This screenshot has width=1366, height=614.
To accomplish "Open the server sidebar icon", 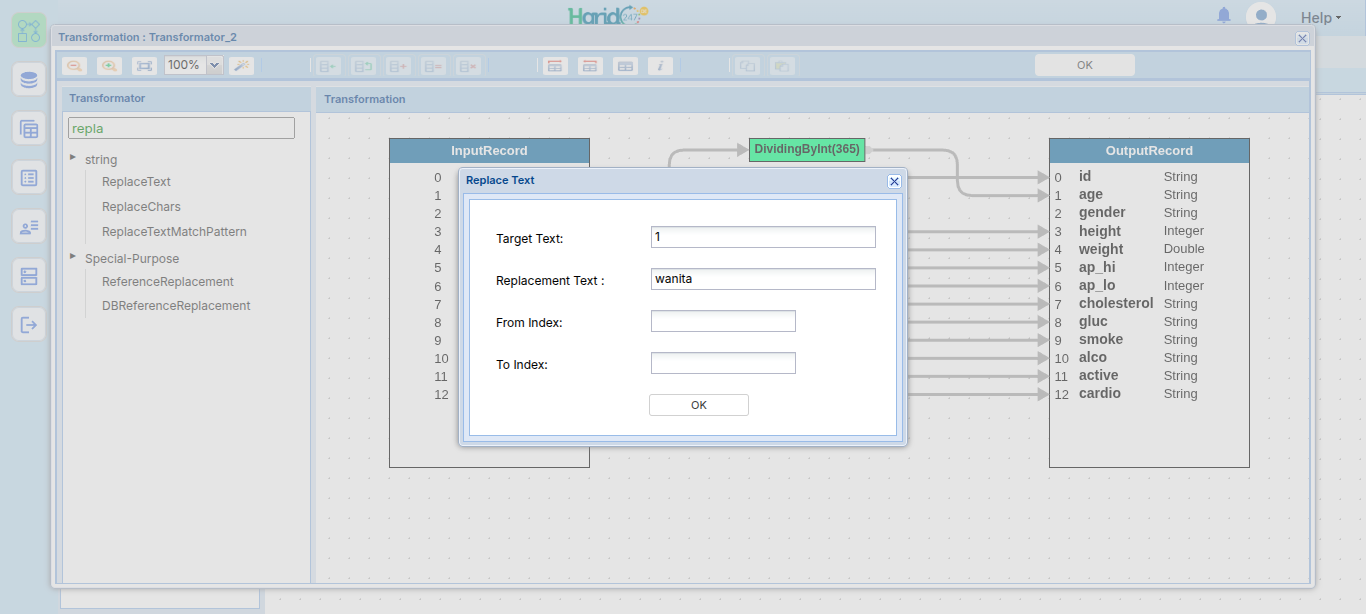I will click(x=29, y=275).
